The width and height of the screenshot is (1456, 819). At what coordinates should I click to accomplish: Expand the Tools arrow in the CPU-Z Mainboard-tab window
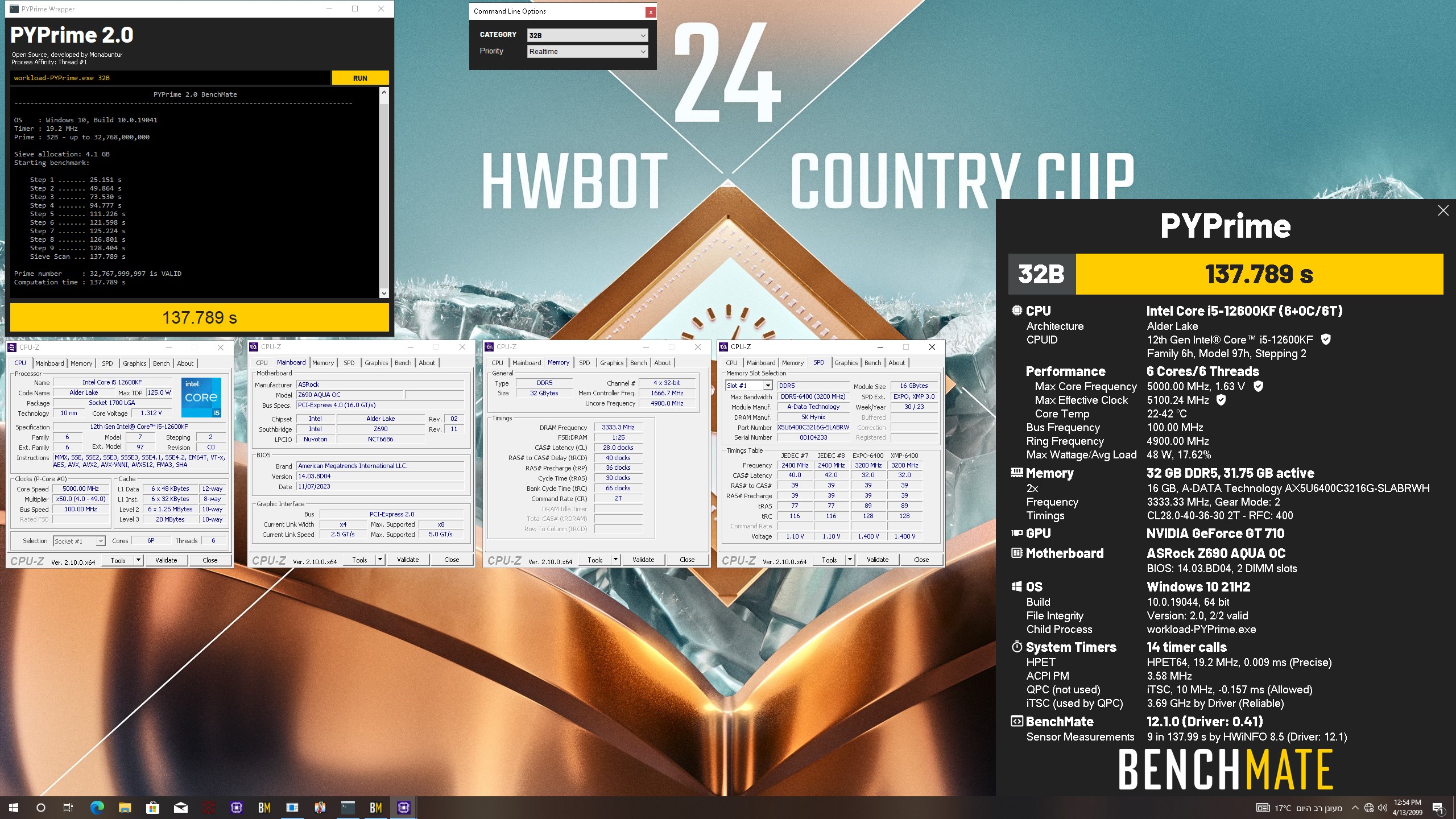pos(379,560)
